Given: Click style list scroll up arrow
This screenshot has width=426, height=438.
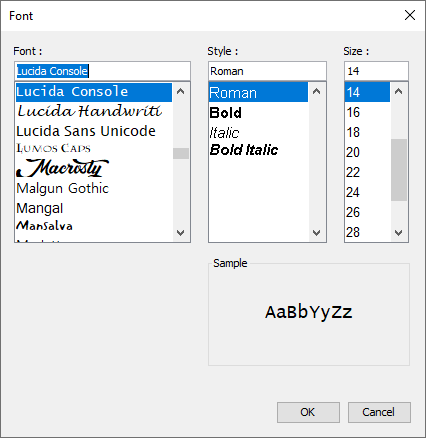Looking at the screenshot, I should pos(317,91).
